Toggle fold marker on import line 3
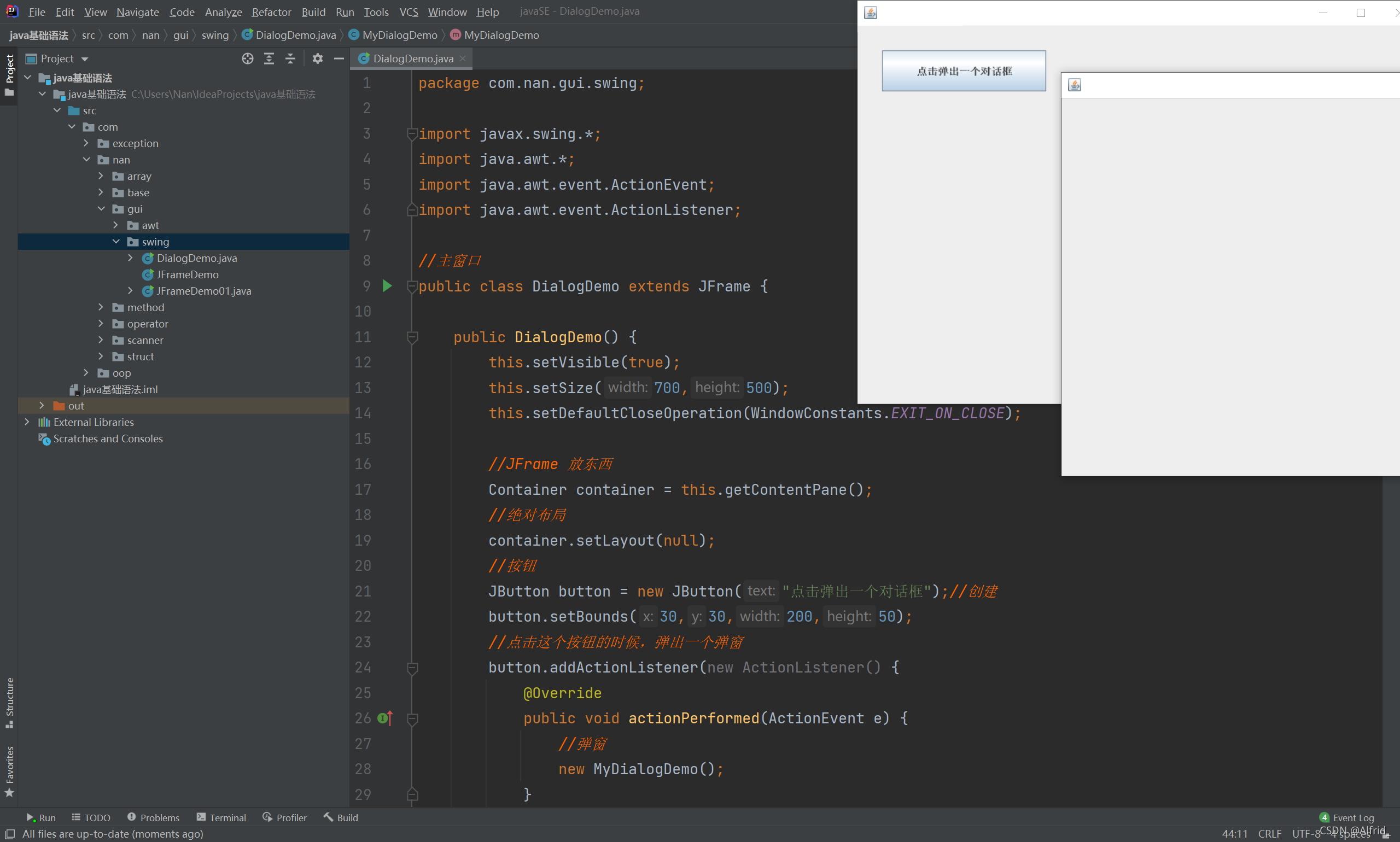The height and width of the screenshot is (842, 1400). [x=412, y=134]
